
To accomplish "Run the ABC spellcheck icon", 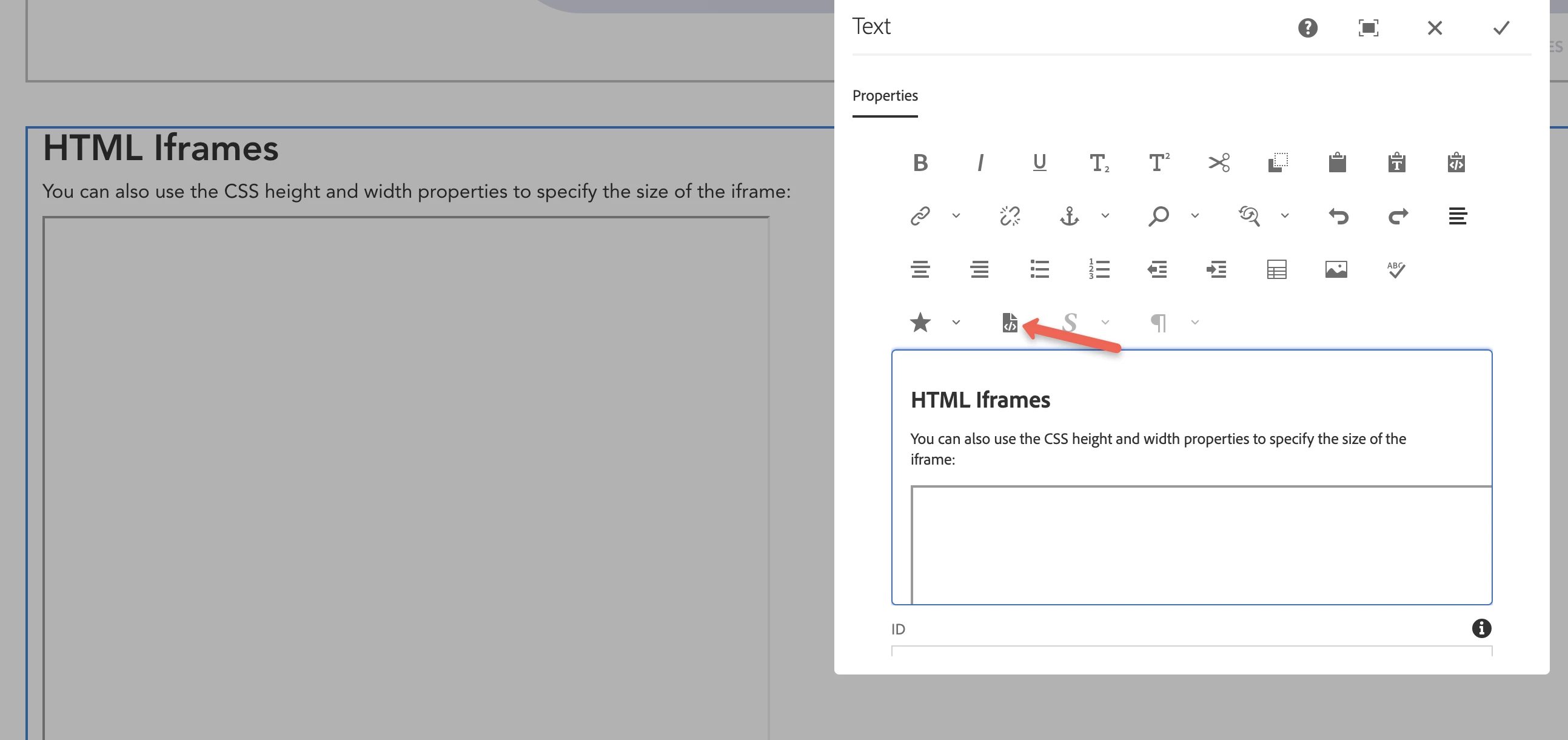I will (1395, 269).
